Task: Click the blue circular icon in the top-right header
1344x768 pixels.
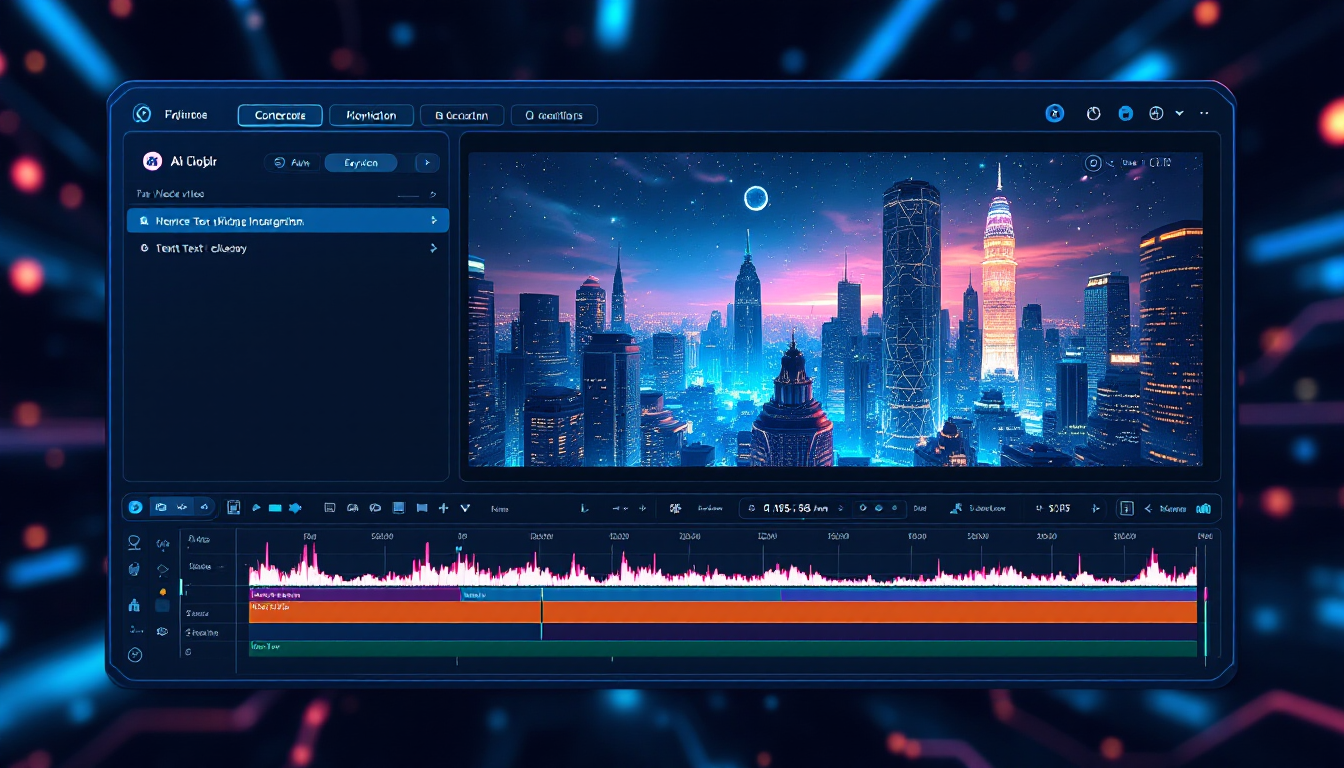Action: 1054,114
